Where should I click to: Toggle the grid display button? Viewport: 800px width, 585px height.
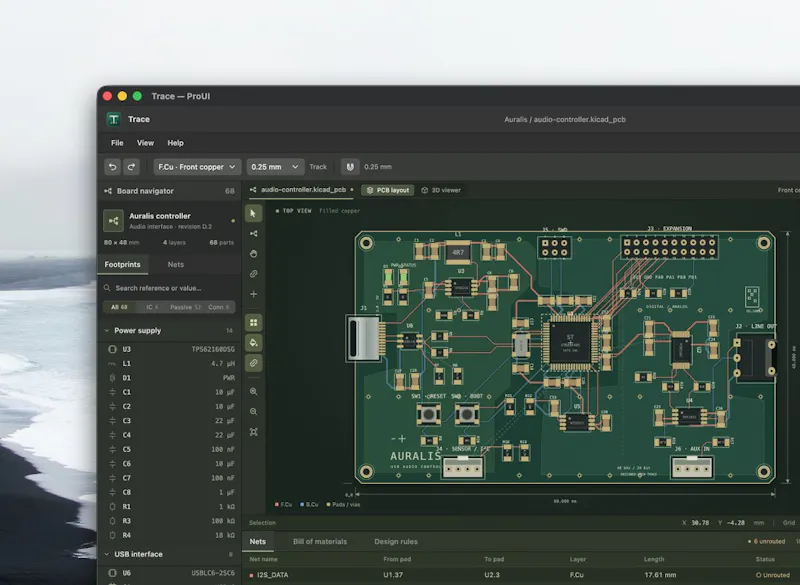coord(254,322)
